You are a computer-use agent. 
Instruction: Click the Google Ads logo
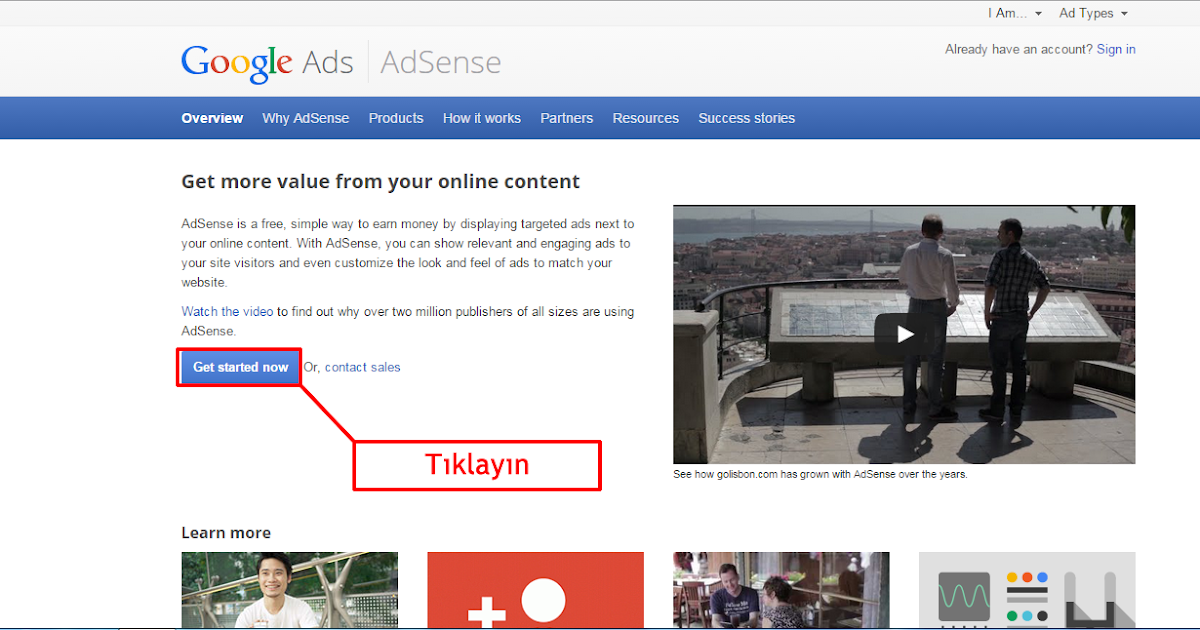267,63
